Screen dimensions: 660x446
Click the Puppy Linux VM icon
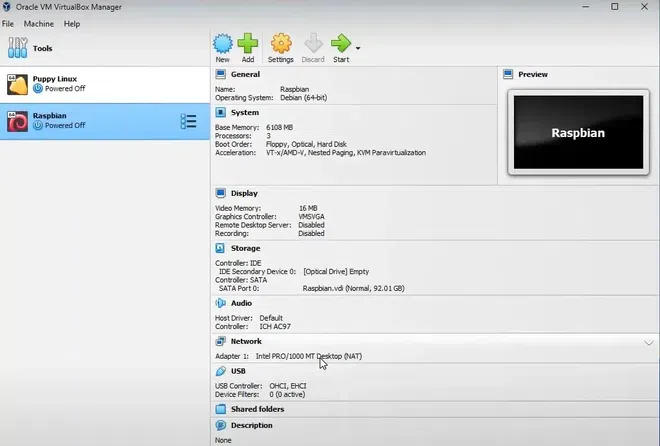coord(17,83)
